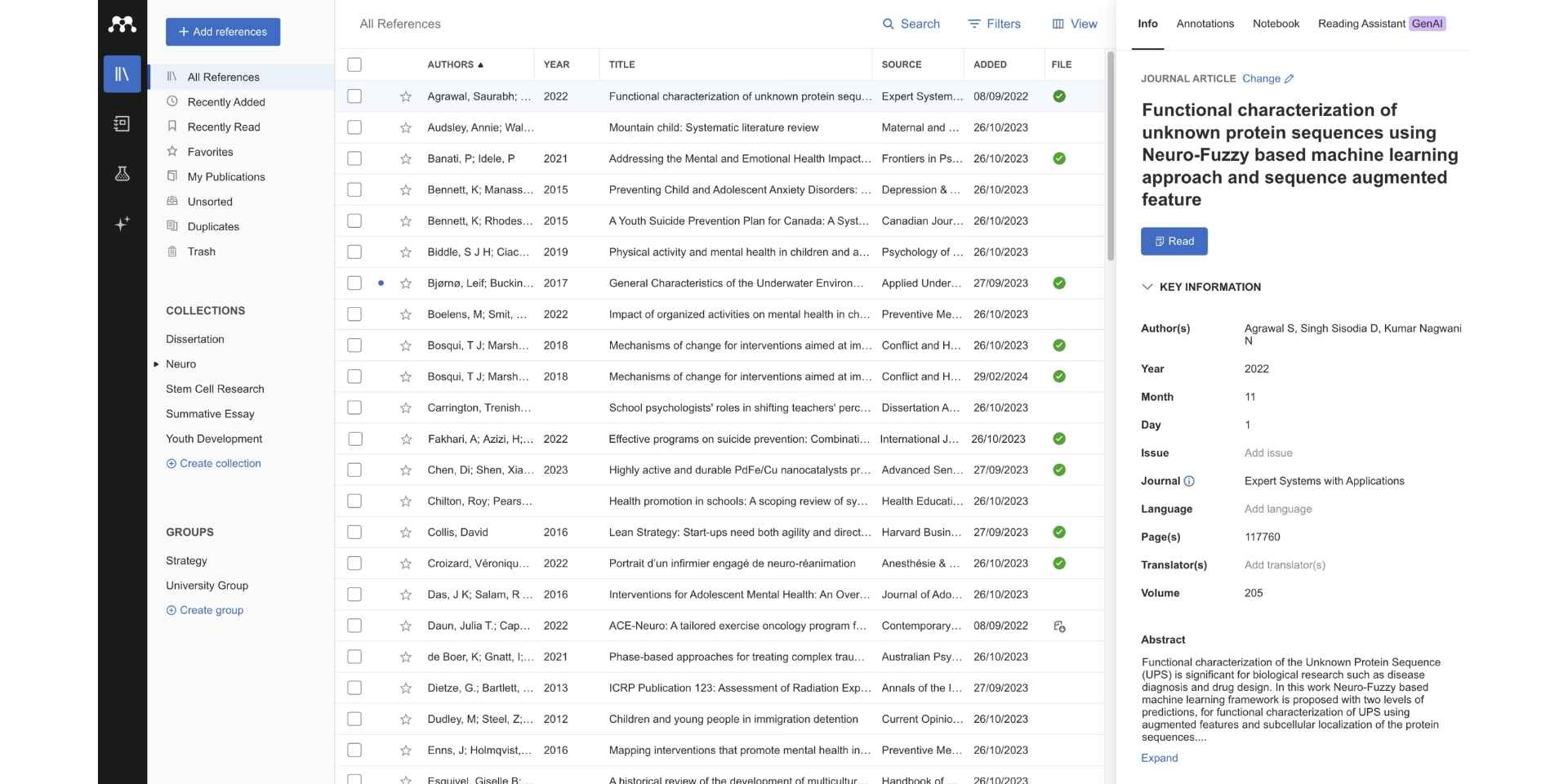Click the Add references button
This screenshot has width=1568, height=784.
(223, 32)
